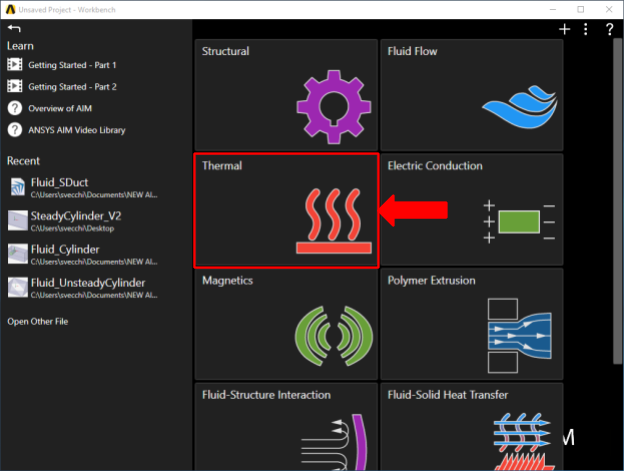The height and width of the screenshot is (471, 624).
Task: Click the Fluid_SDuct project thumbnail icon
Action: point(18,187)
